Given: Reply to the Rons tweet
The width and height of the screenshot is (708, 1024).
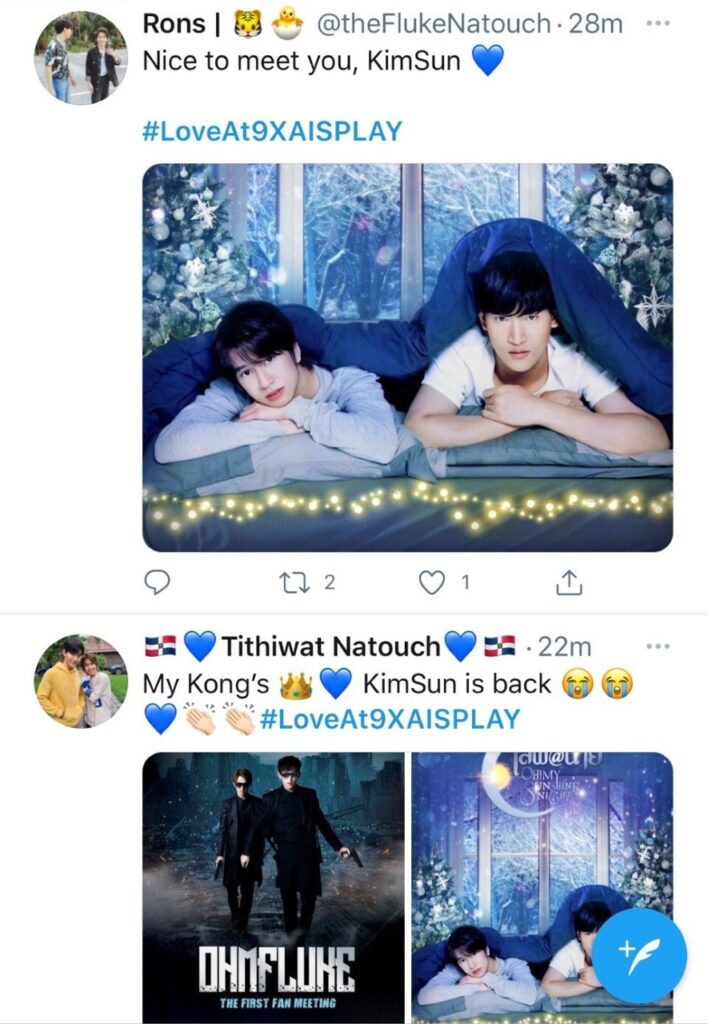Looking at the screenshot, I should tap(157, 582).
